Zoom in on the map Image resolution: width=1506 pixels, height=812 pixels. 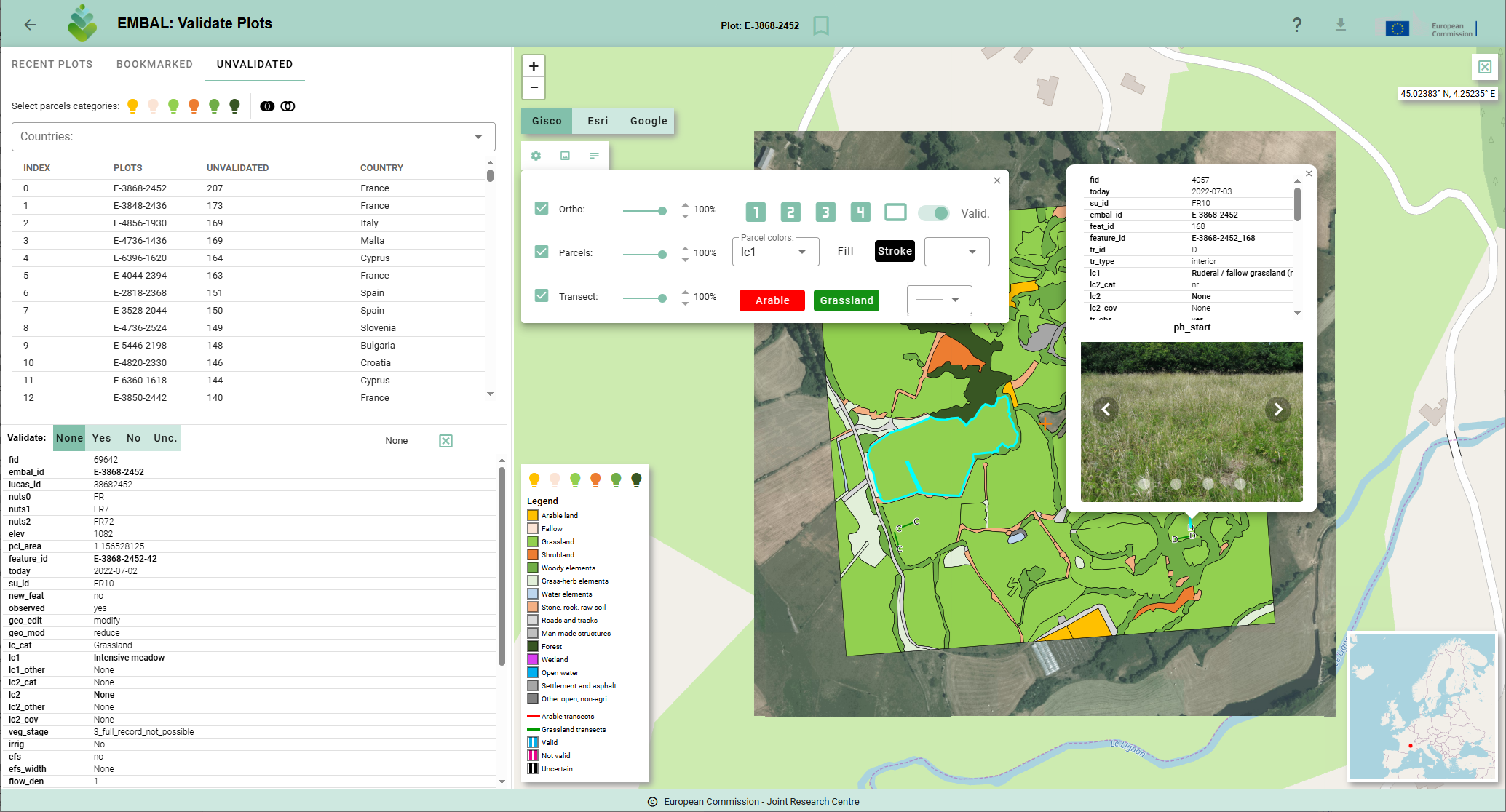coord(534,66)
